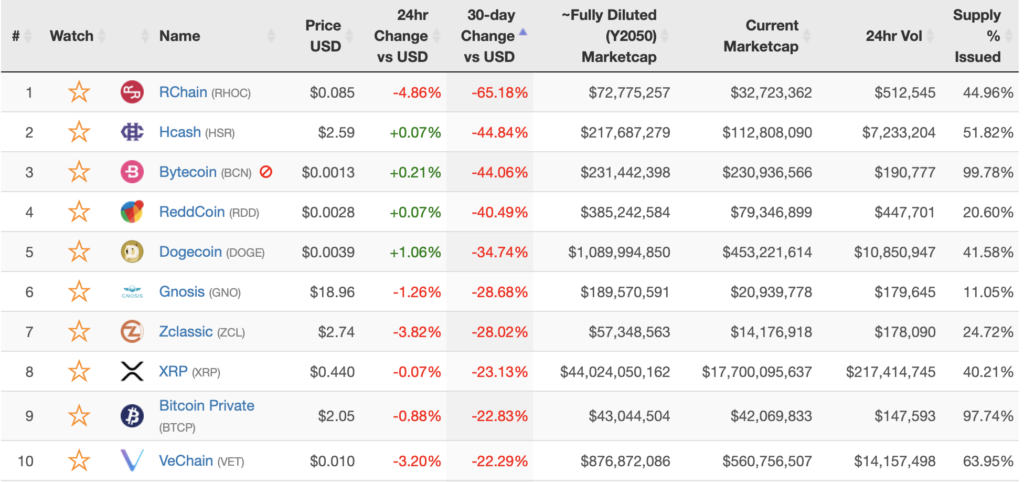Click the Hcash coin logo icon
This screenshot has height=482, width=1024.
pos(132,132)
